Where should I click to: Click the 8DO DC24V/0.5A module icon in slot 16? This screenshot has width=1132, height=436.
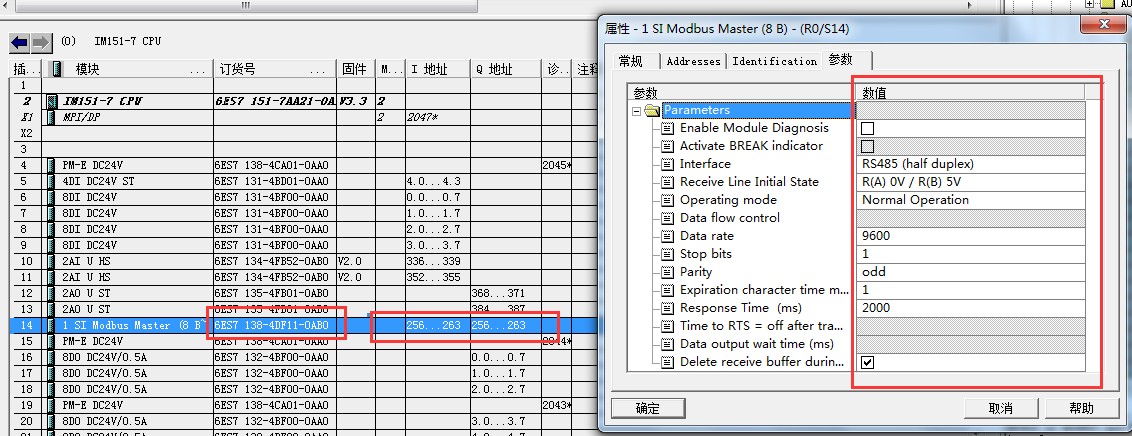[x=51, y=357]
